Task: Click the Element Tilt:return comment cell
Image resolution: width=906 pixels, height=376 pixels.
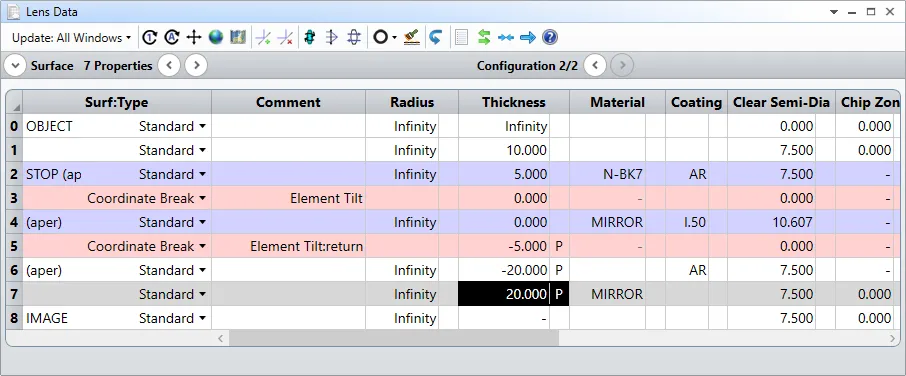Action: point(288,247)
